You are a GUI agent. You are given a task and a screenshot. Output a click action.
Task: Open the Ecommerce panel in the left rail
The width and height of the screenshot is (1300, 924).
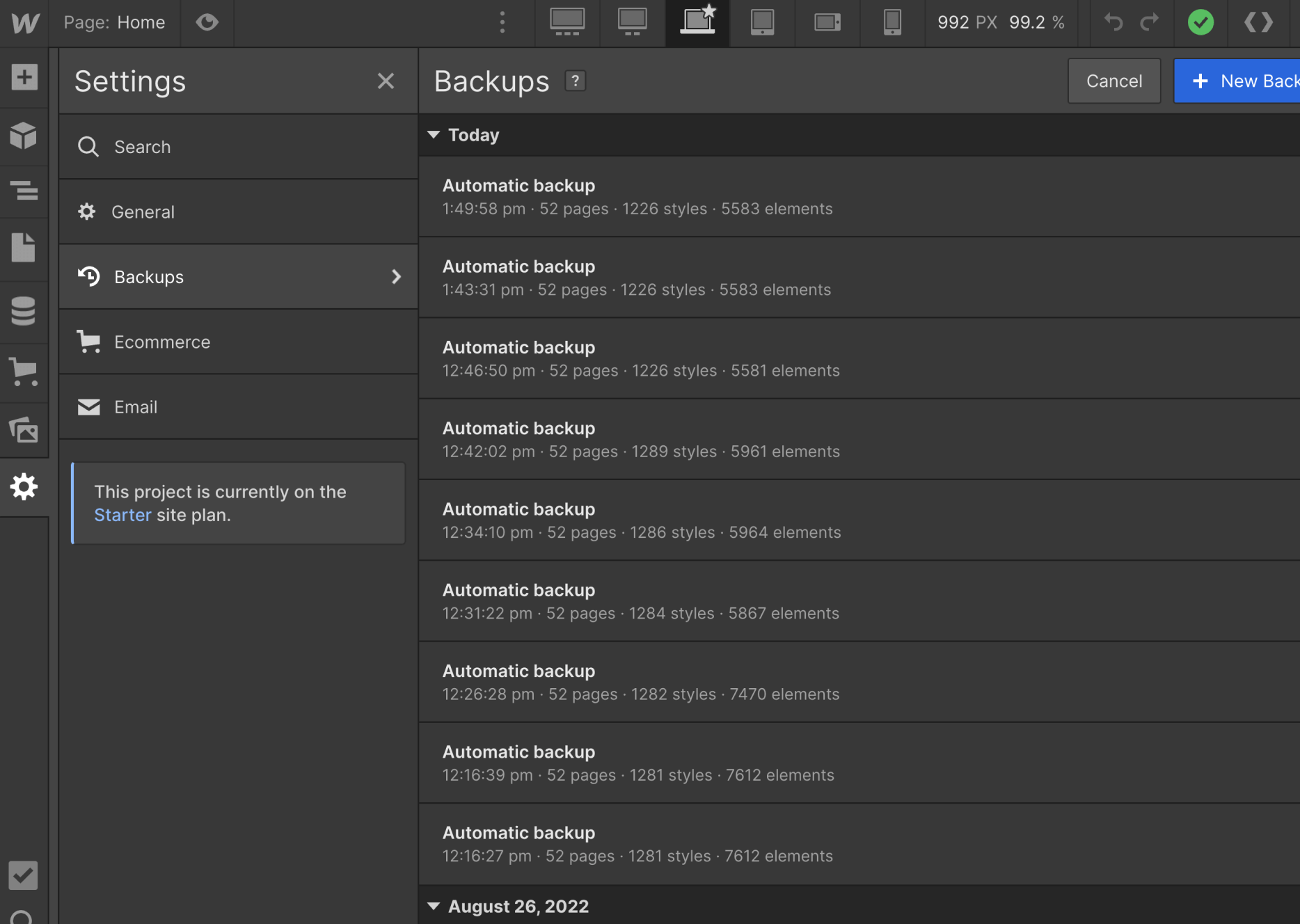click(x=24, y=371)
